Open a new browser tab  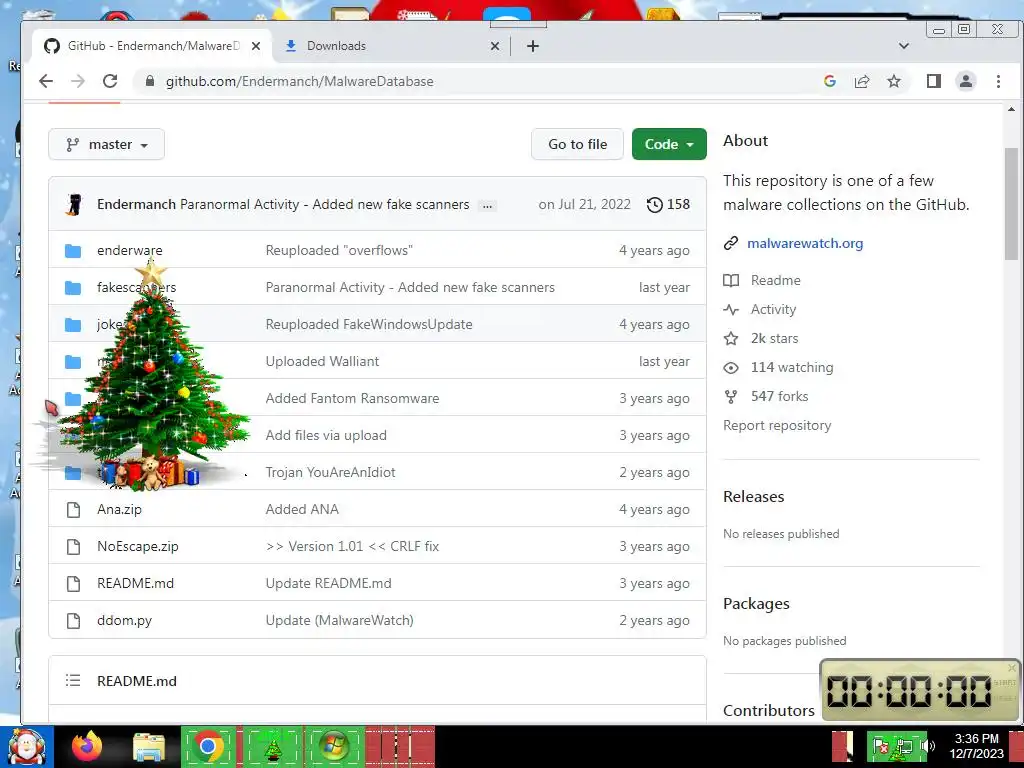pyautogui.click(x=533, y=46)
